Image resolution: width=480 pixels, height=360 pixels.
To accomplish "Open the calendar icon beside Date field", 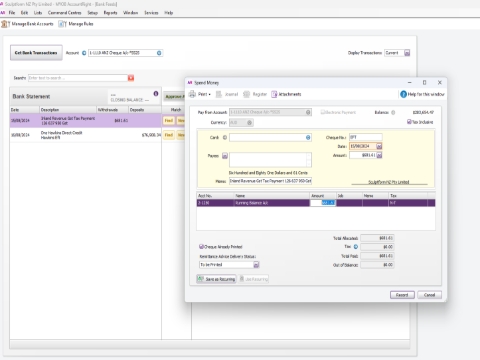I will point(379,146).
